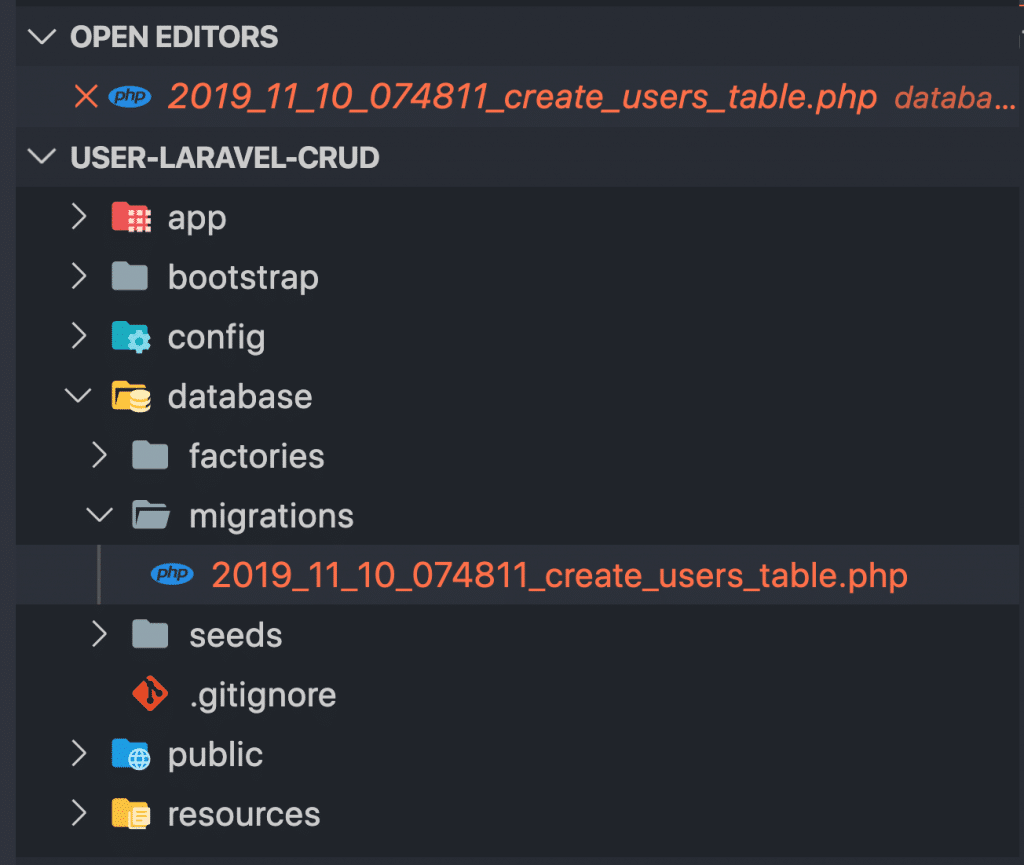Click the public globe folder icon
The height and width of the screenshot is (865, 1024).
coord(131,755)
